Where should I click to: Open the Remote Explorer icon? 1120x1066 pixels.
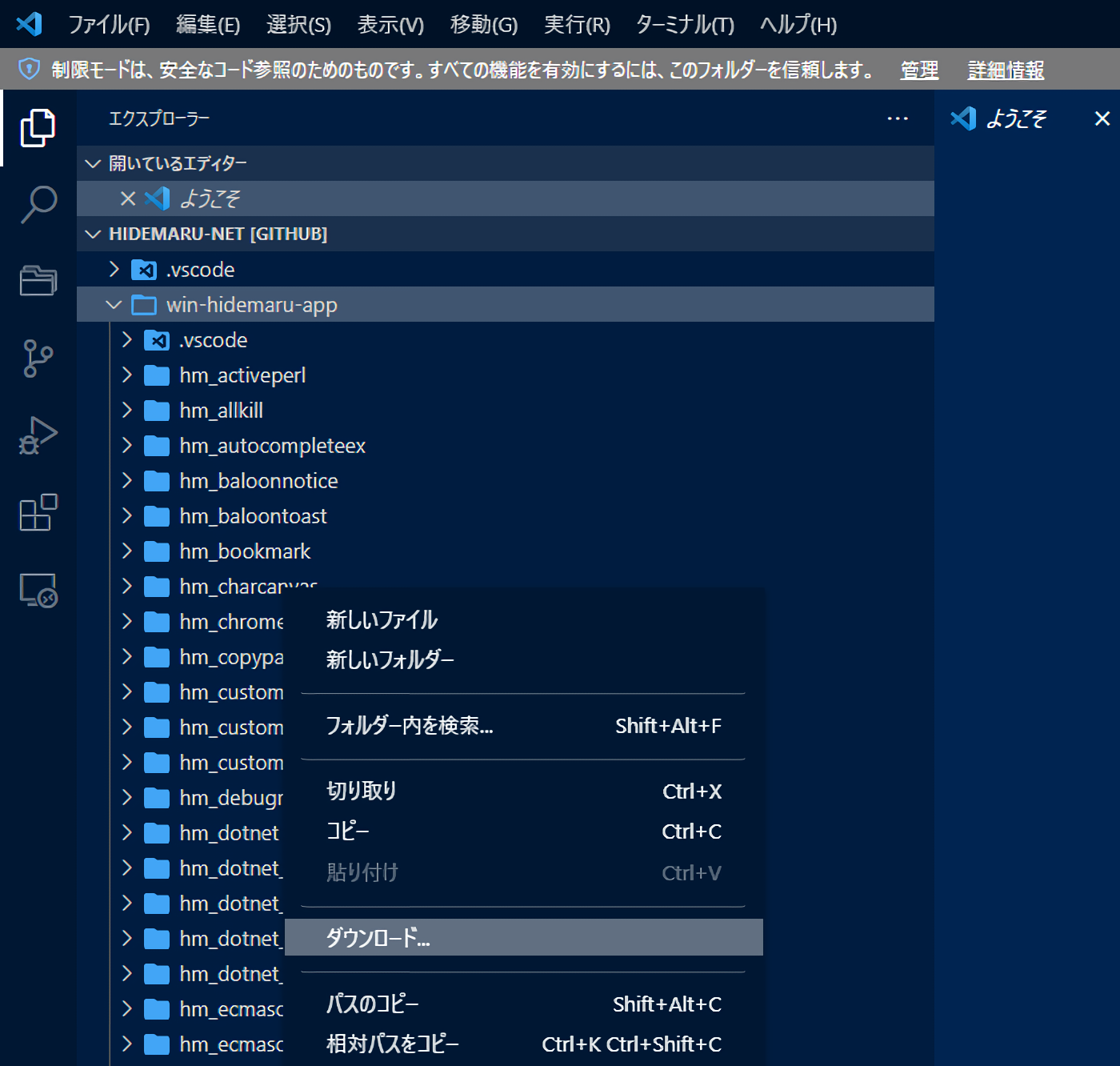point(38,591)
